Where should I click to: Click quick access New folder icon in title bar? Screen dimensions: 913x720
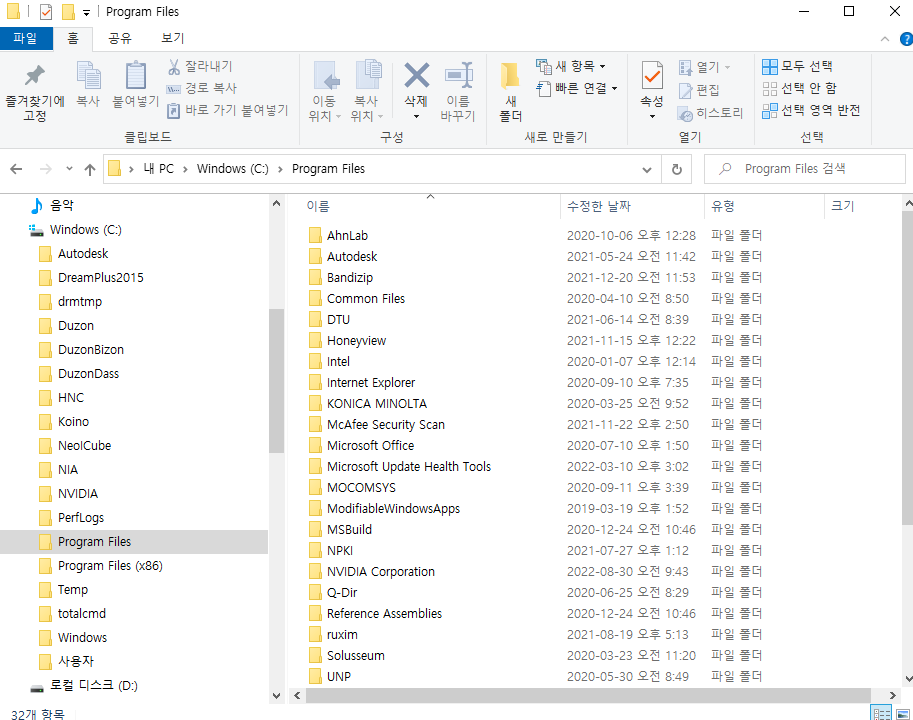68,12
